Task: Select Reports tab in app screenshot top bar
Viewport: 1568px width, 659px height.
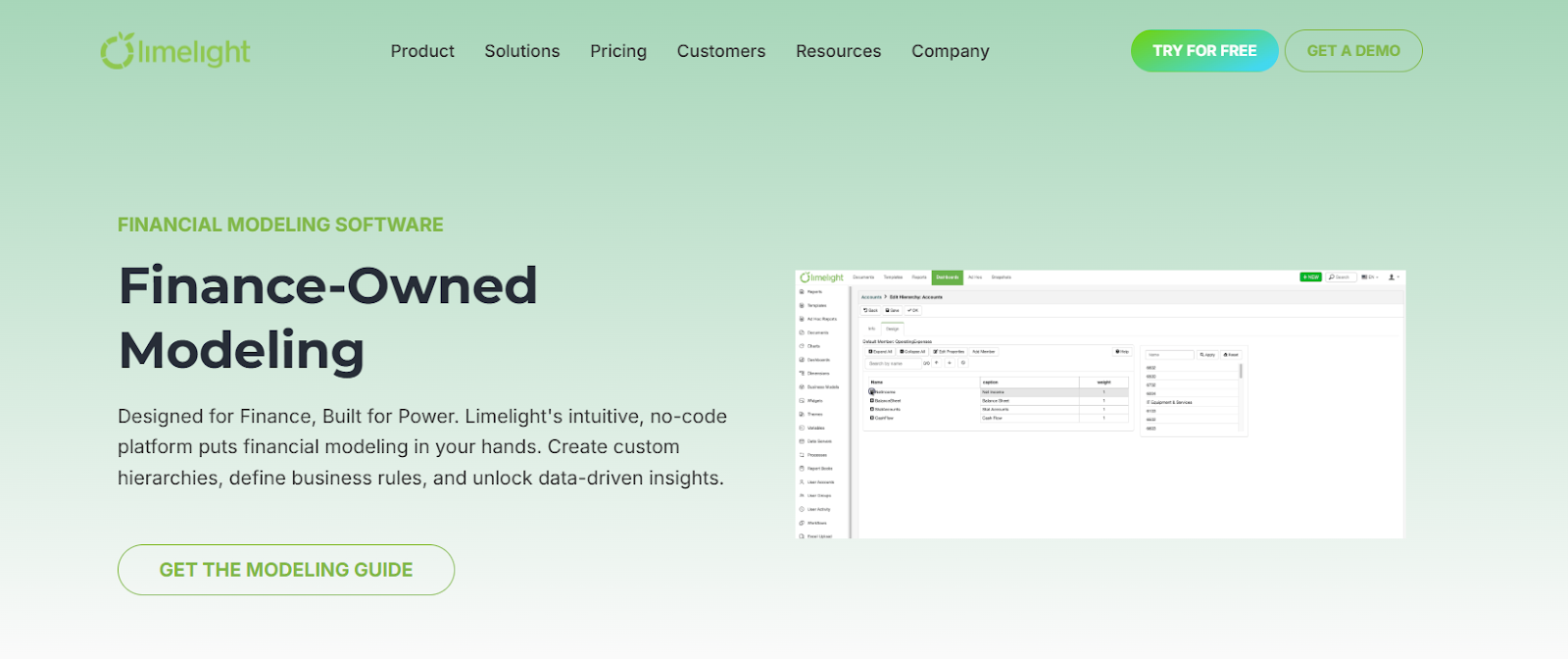Action: coord(919,278)
